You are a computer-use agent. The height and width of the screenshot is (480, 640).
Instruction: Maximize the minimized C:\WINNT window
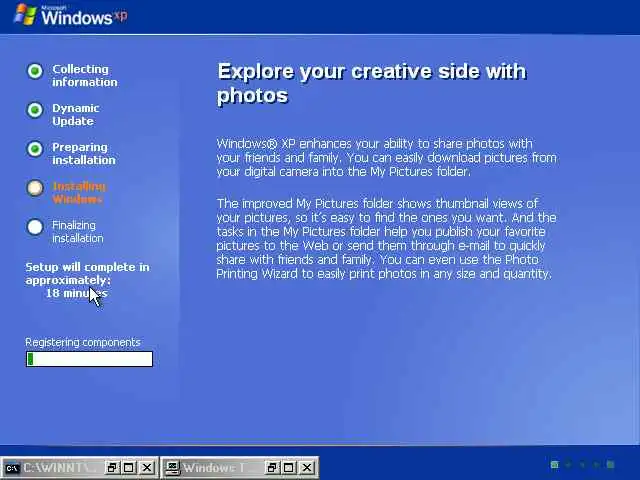point(129,467)
